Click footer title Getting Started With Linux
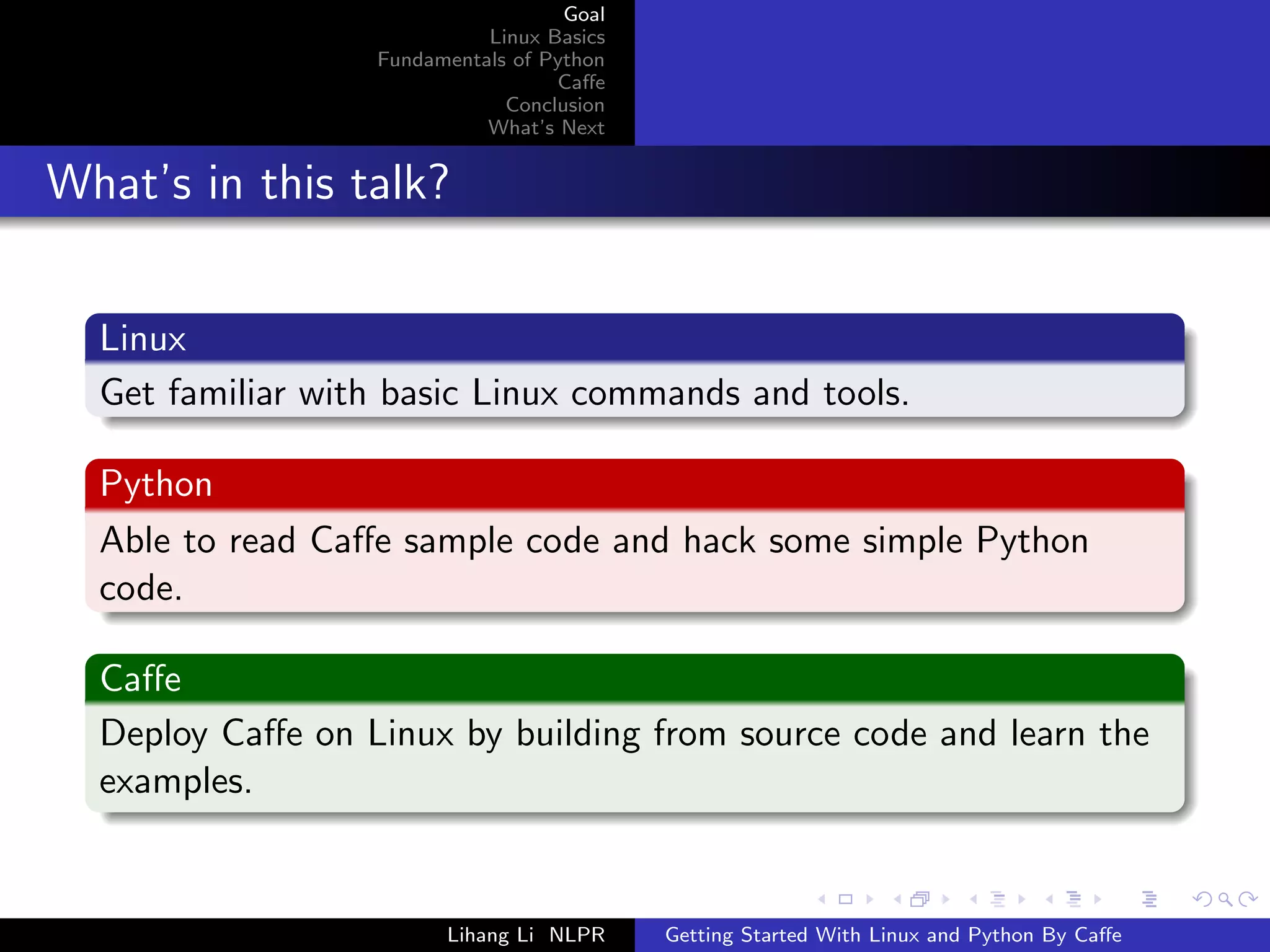Screen dimensions: 1270x952 click(894, 935)
